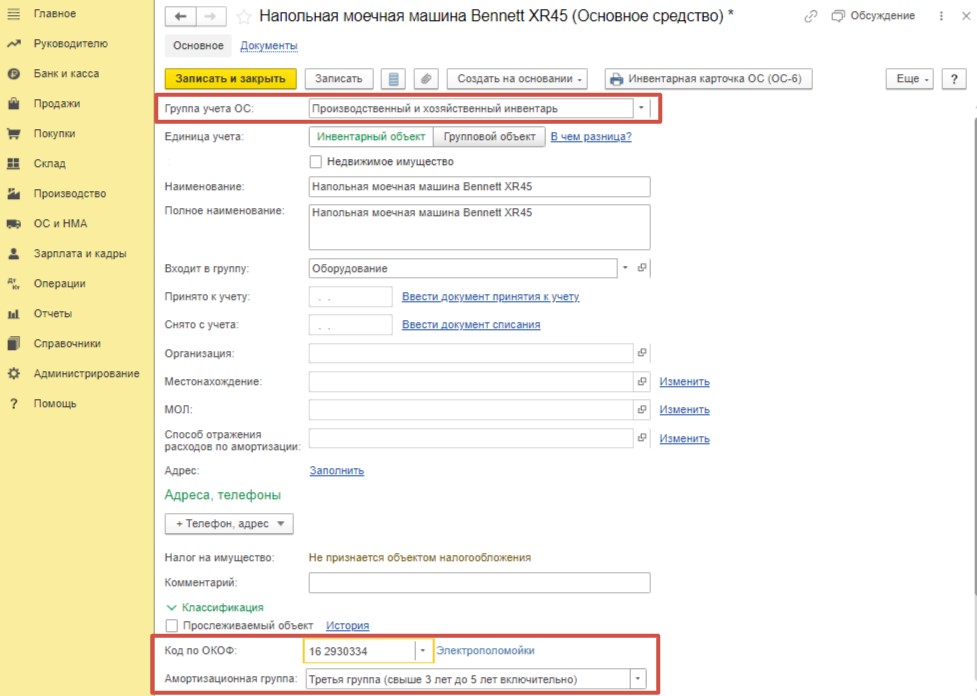Select Групповой объект accounting unit

click(489, 136)
